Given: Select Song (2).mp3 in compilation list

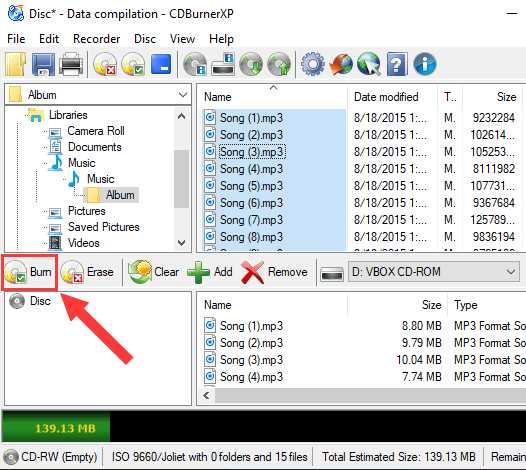Looking at the screenshot, I should pos(251,343).
